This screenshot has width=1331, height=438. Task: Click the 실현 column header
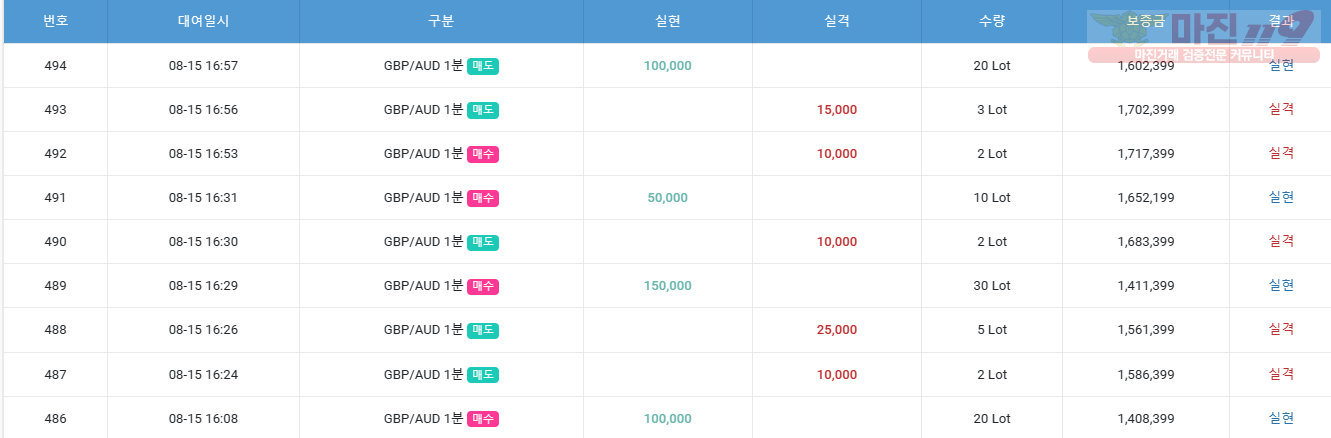(x=668, y=21)
